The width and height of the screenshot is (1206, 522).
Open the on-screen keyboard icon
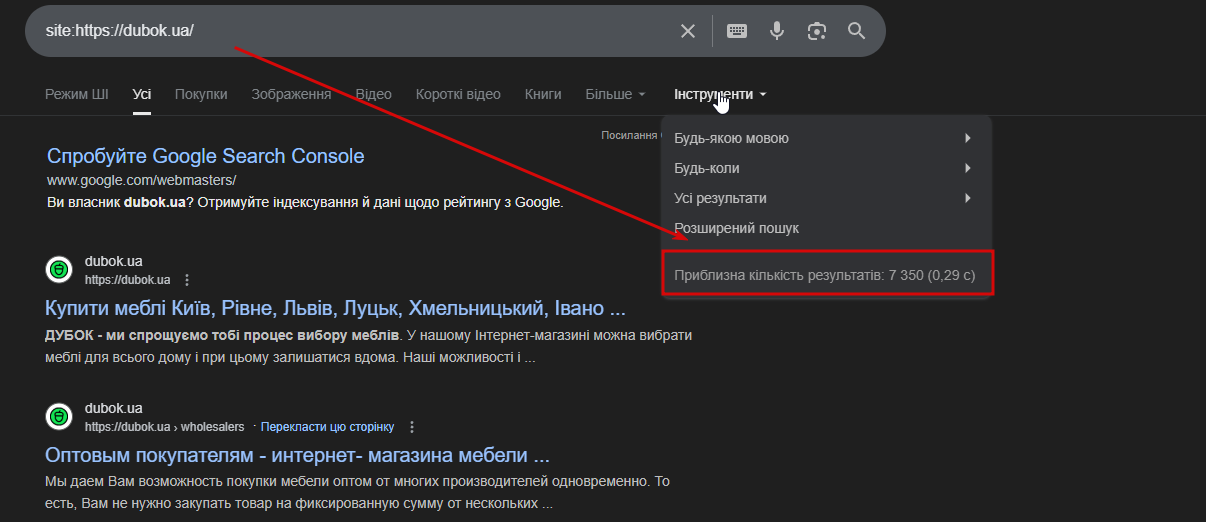point(737,31)
